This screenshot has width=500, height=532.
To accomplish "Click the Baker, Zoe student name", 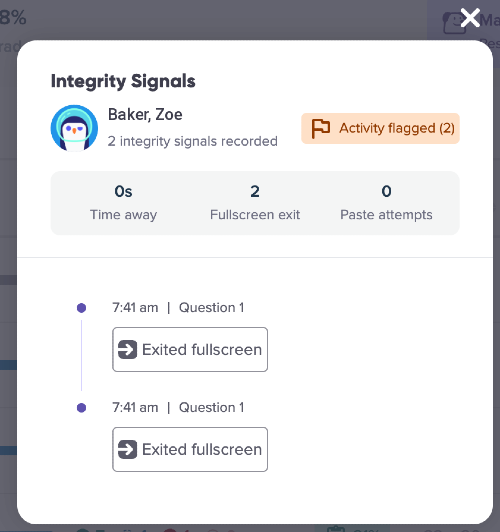I will point(145,115).
